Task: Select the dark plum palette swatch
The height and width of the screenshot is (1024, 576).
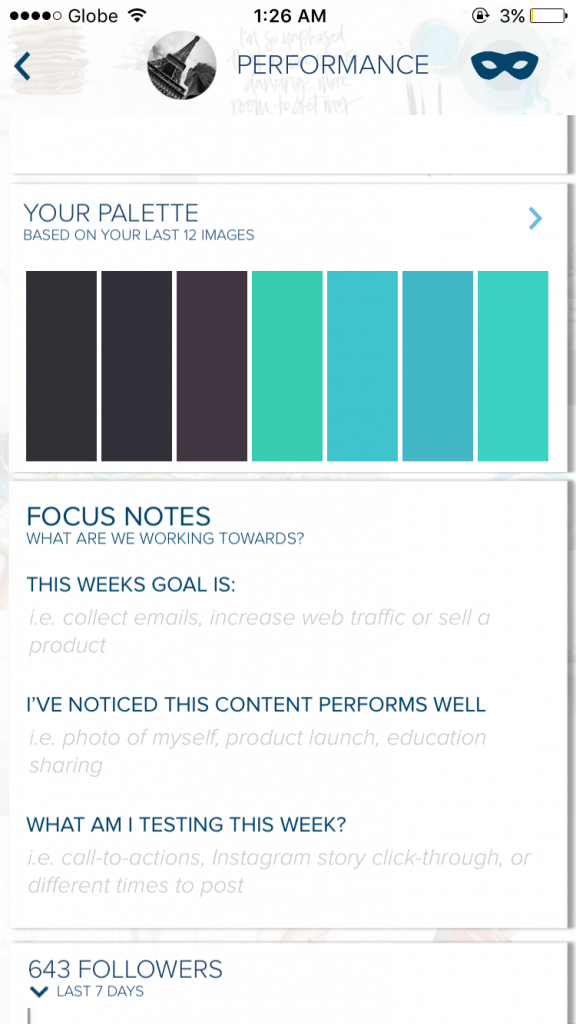Action: click(x=212, y=366)
